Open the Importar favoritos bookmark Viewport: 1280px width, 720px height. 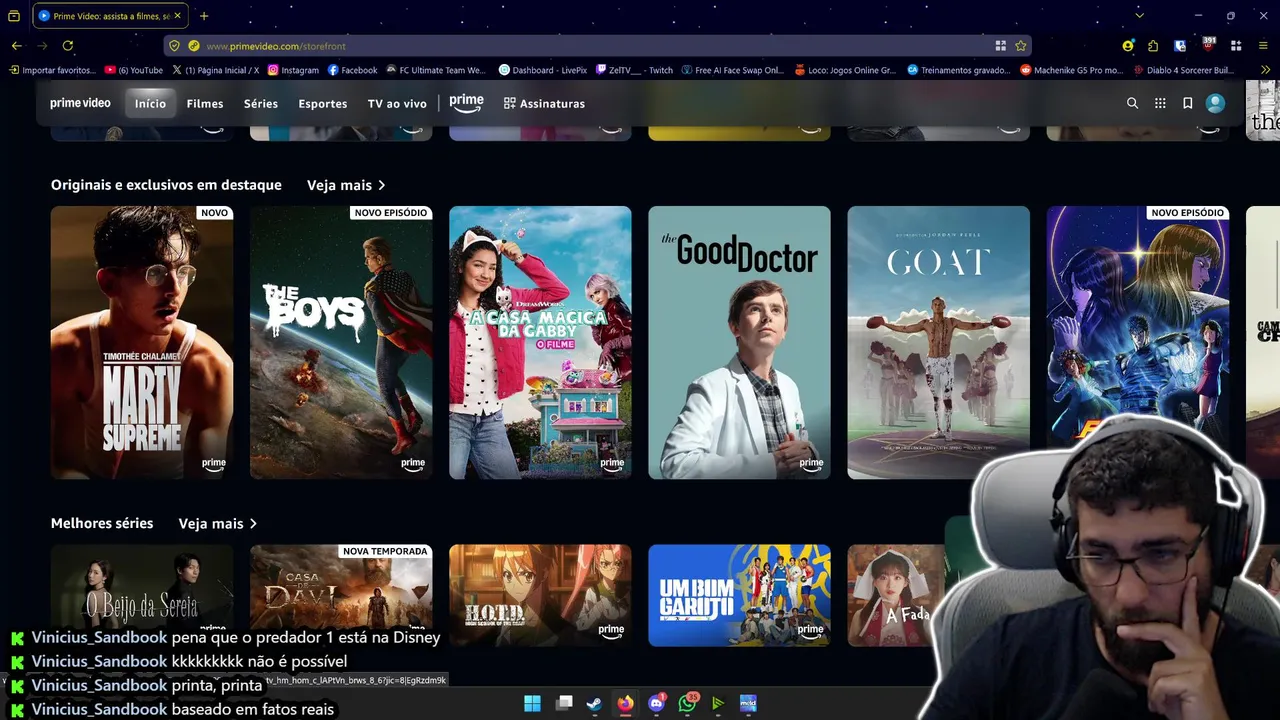click(x=53, y=70)
